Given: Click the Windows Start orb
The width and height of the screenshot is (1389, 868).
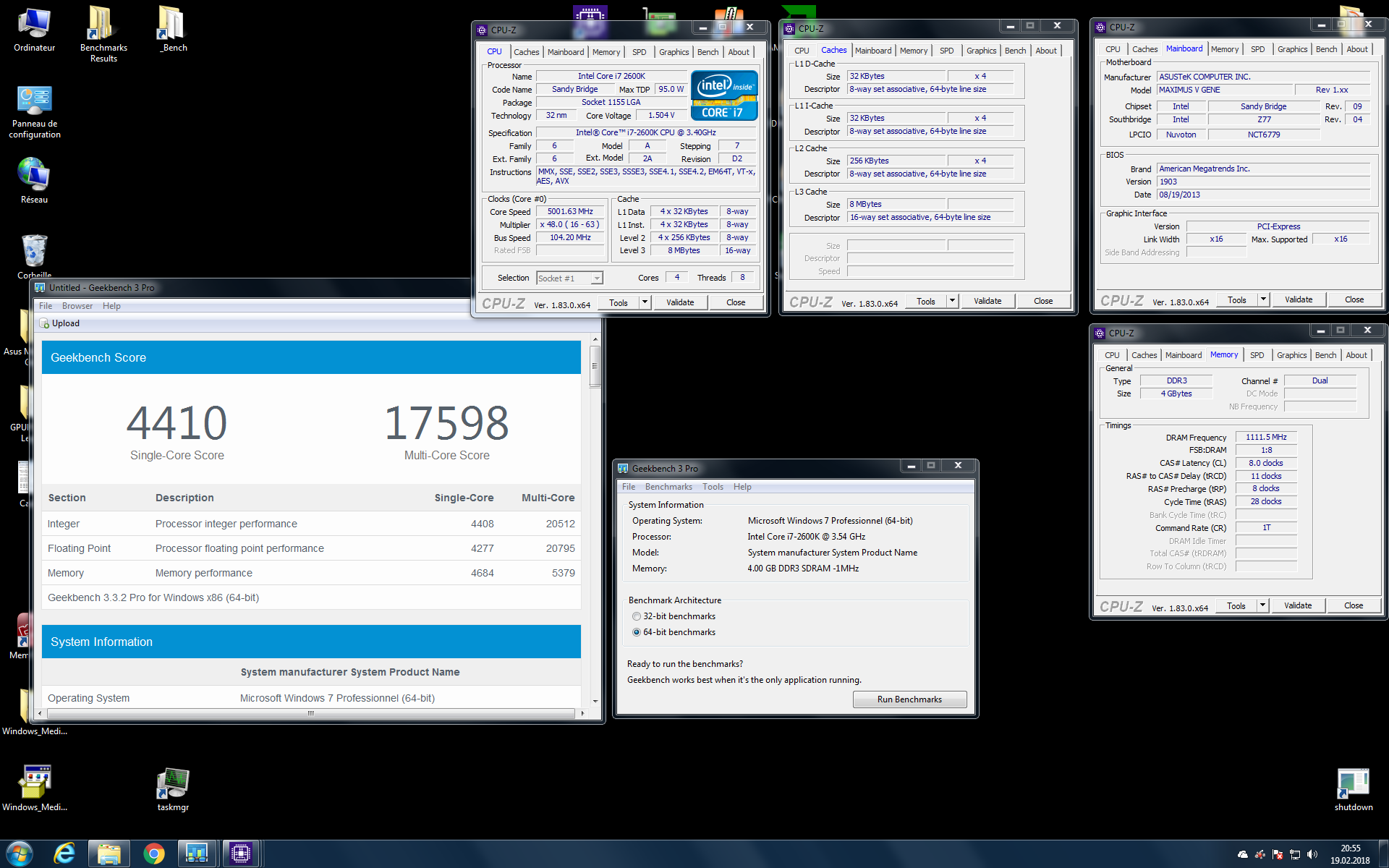Looking at the screenshot, I should 20,854.
